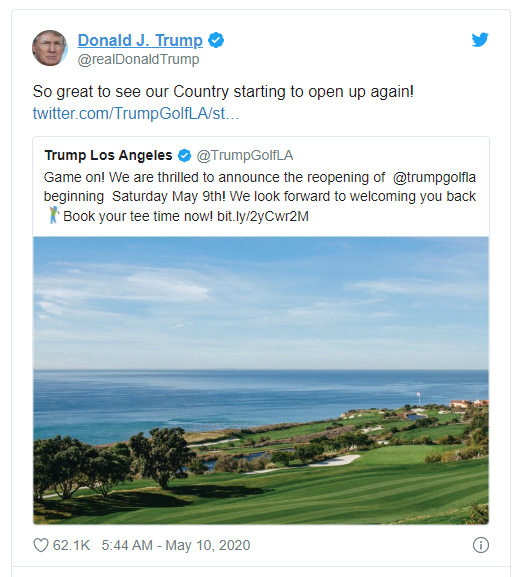Open the 5:44 AM May 10, 2020 timestamp

(175, 545)
